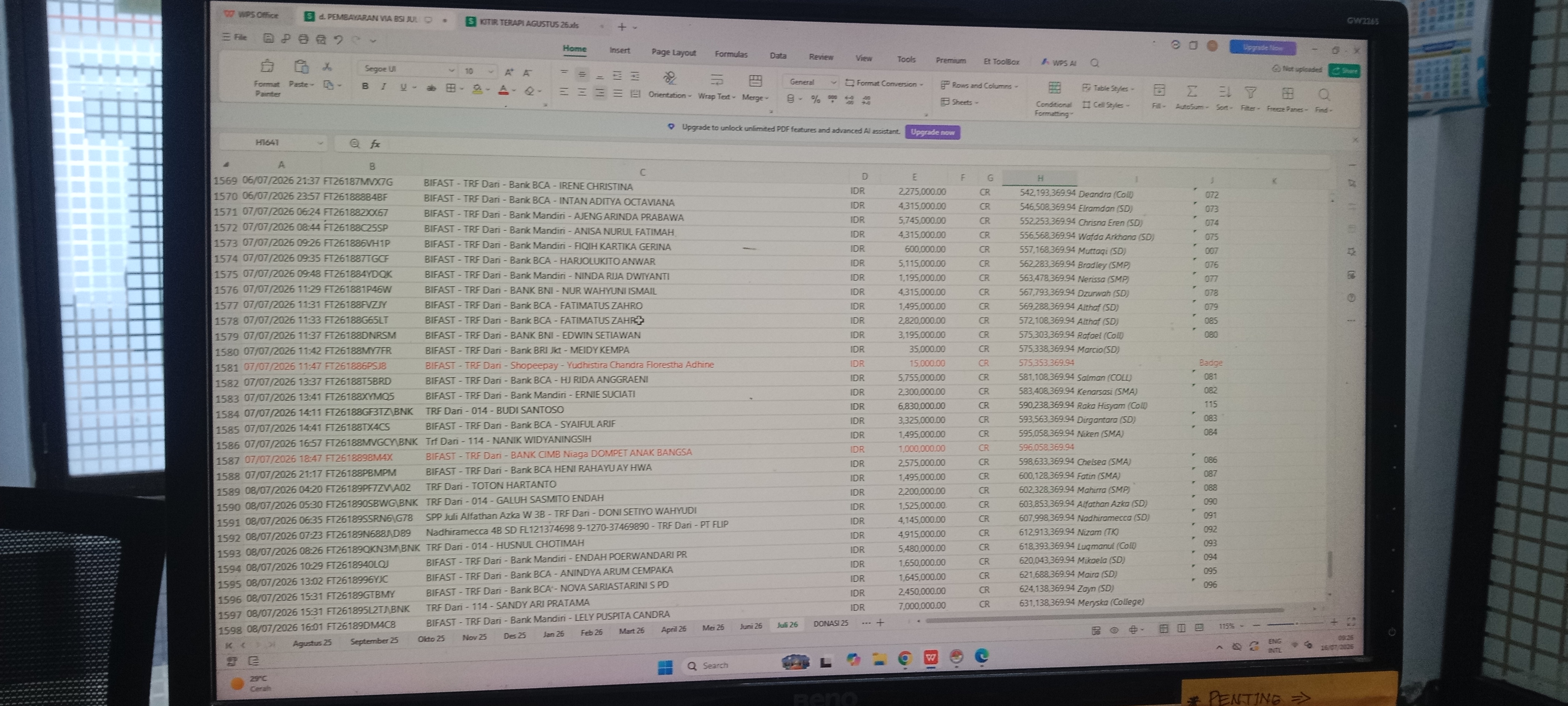The image size is (1568, 706).
Task: Click the Merge cells icon
Action: (755, 81)
